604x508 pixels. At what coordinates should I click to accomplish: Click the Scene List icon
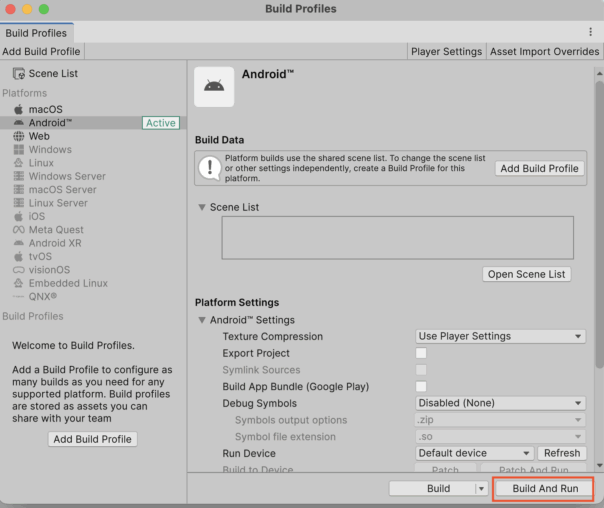pyautogui.click(x=18, y=73)
